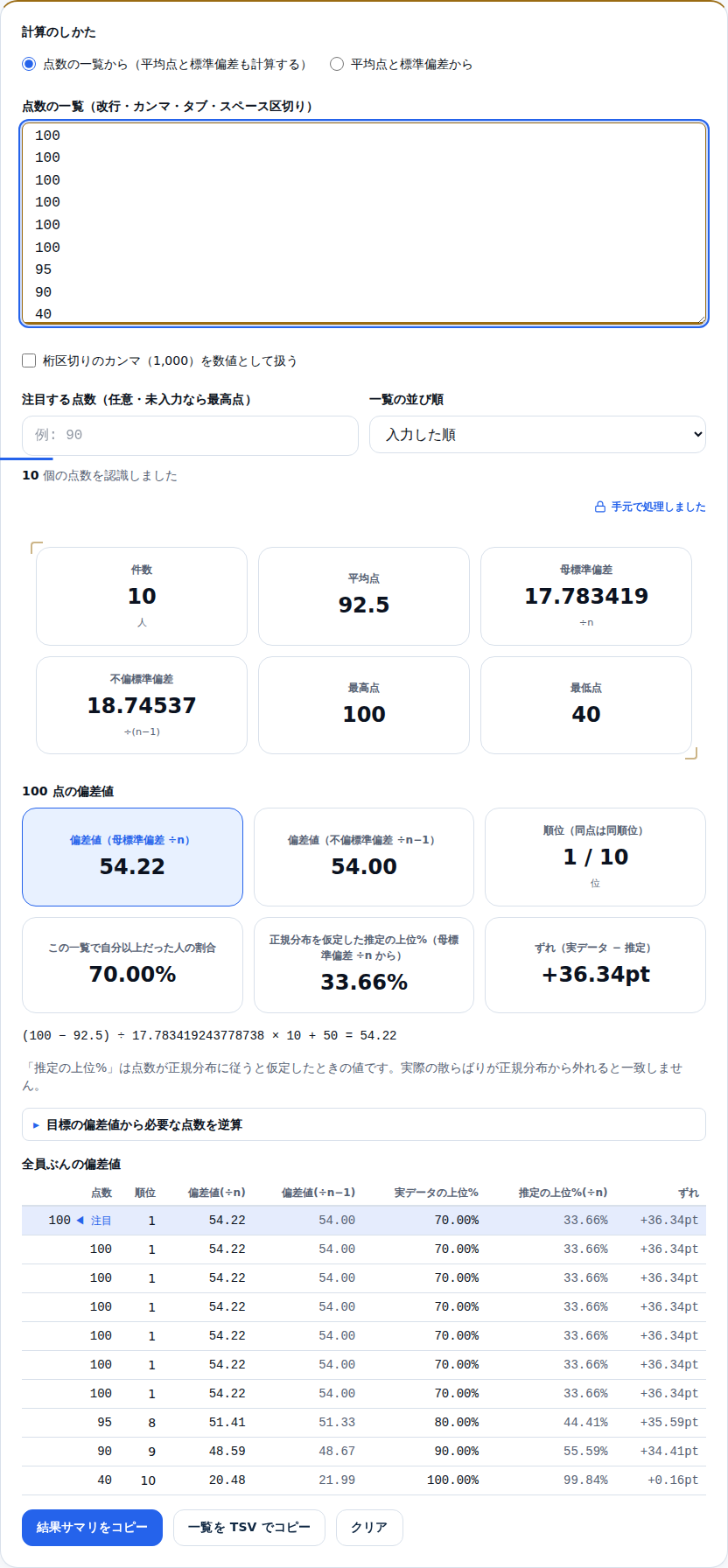
Task: Click score 90 in the table
Action: (104, 1451)
